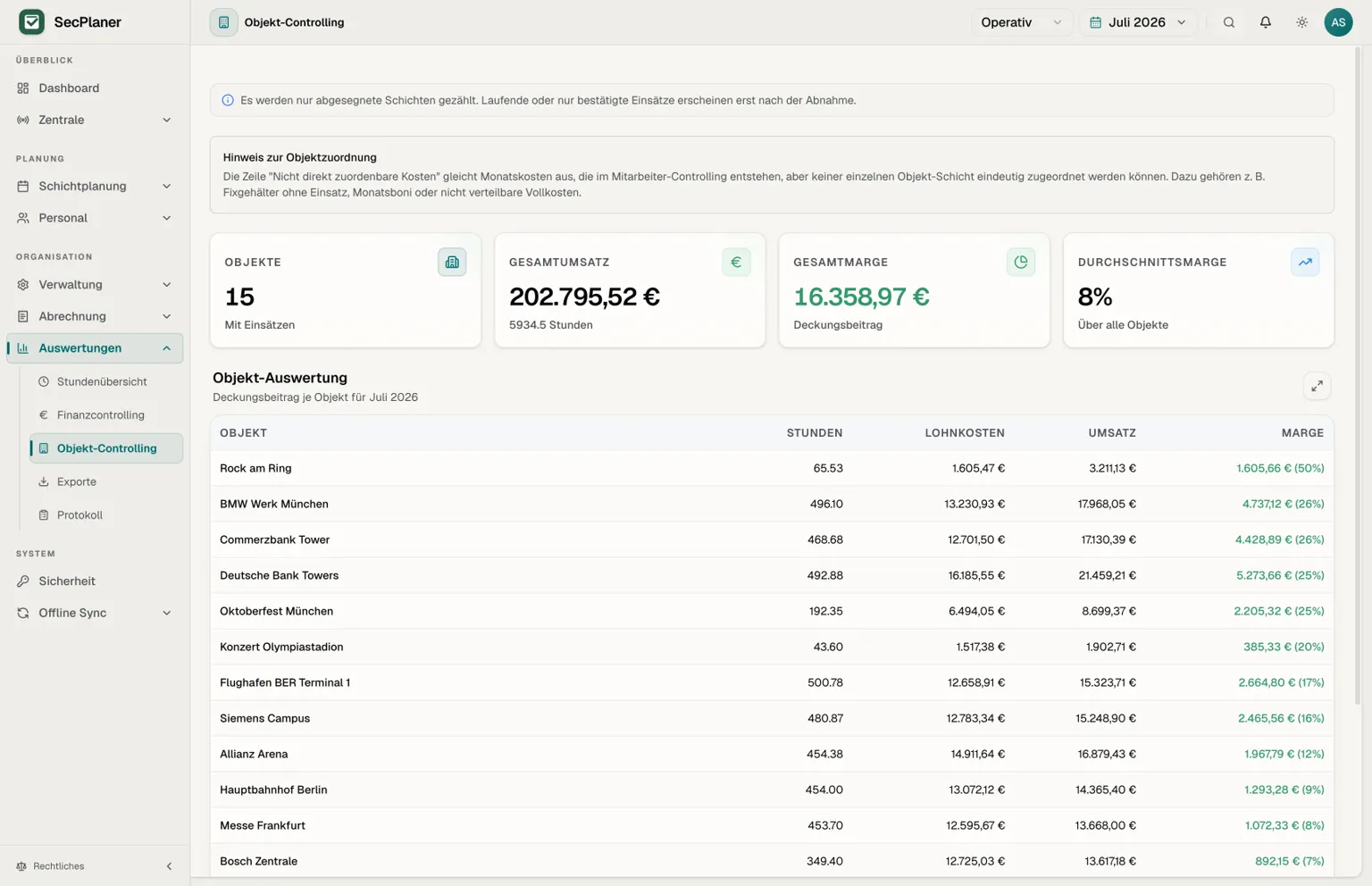Open notifications bell icon

click(x=1266, y=22)
